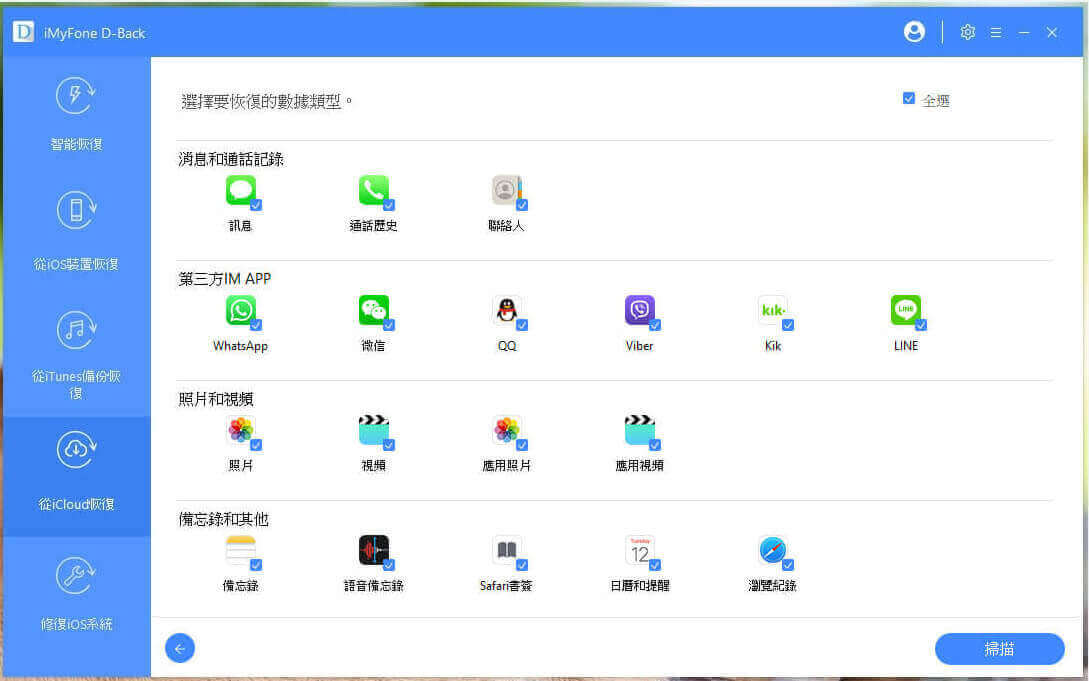Toggle the 全選 select-all checkbox
Screen dimensions: 1089x681
[x=908, y=99]
